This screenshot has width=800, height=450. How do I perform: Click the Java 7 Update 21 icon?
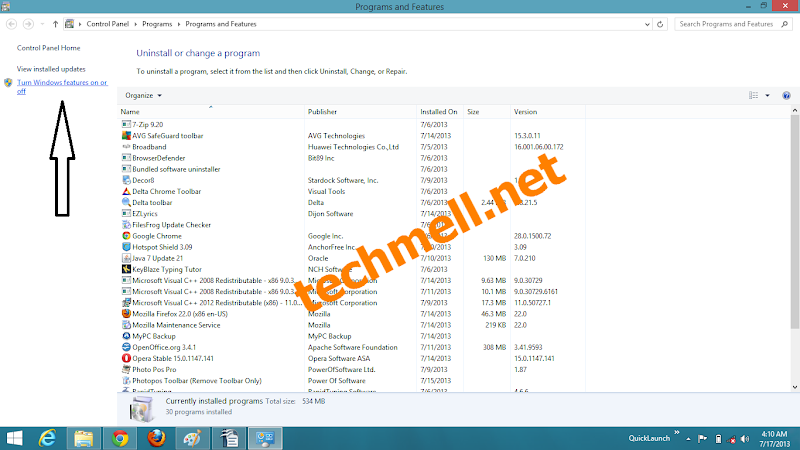point(126,258)
